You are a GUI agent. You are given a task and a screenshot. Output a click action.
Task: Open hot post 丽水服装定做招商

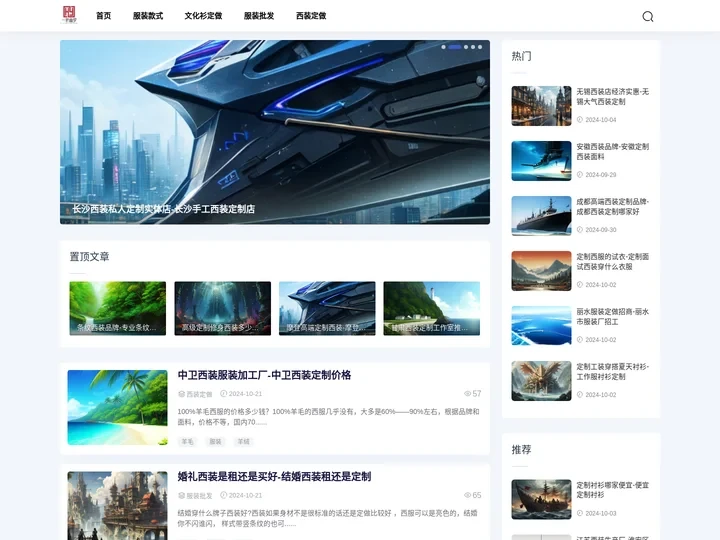[x=613, y=317]
